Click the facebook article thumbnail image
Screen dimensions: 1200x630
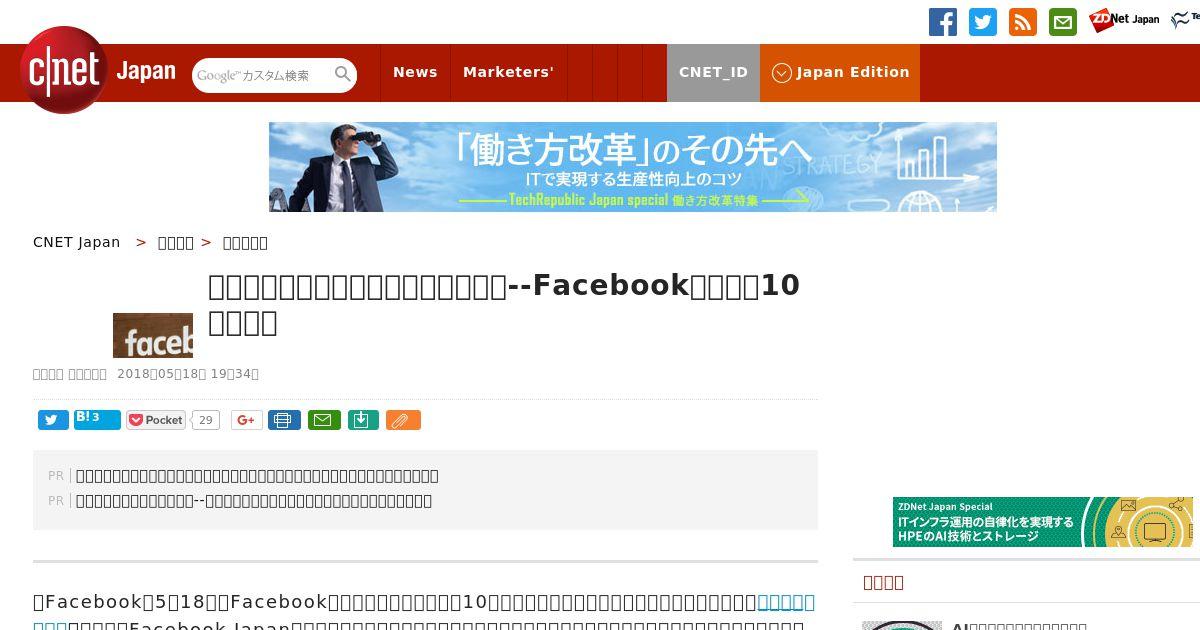pos(153,335)
